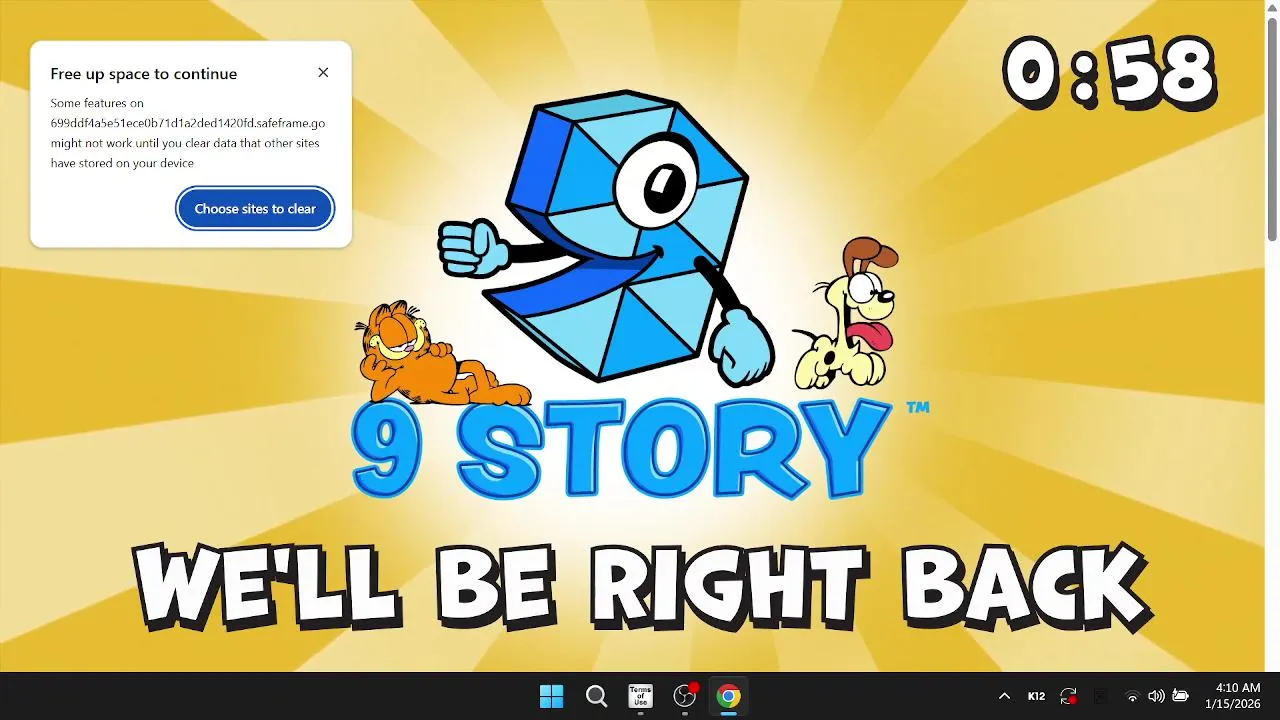Check battery status icon
Viewport: 1280px width, 720px height.
[x=1180, y=696]
